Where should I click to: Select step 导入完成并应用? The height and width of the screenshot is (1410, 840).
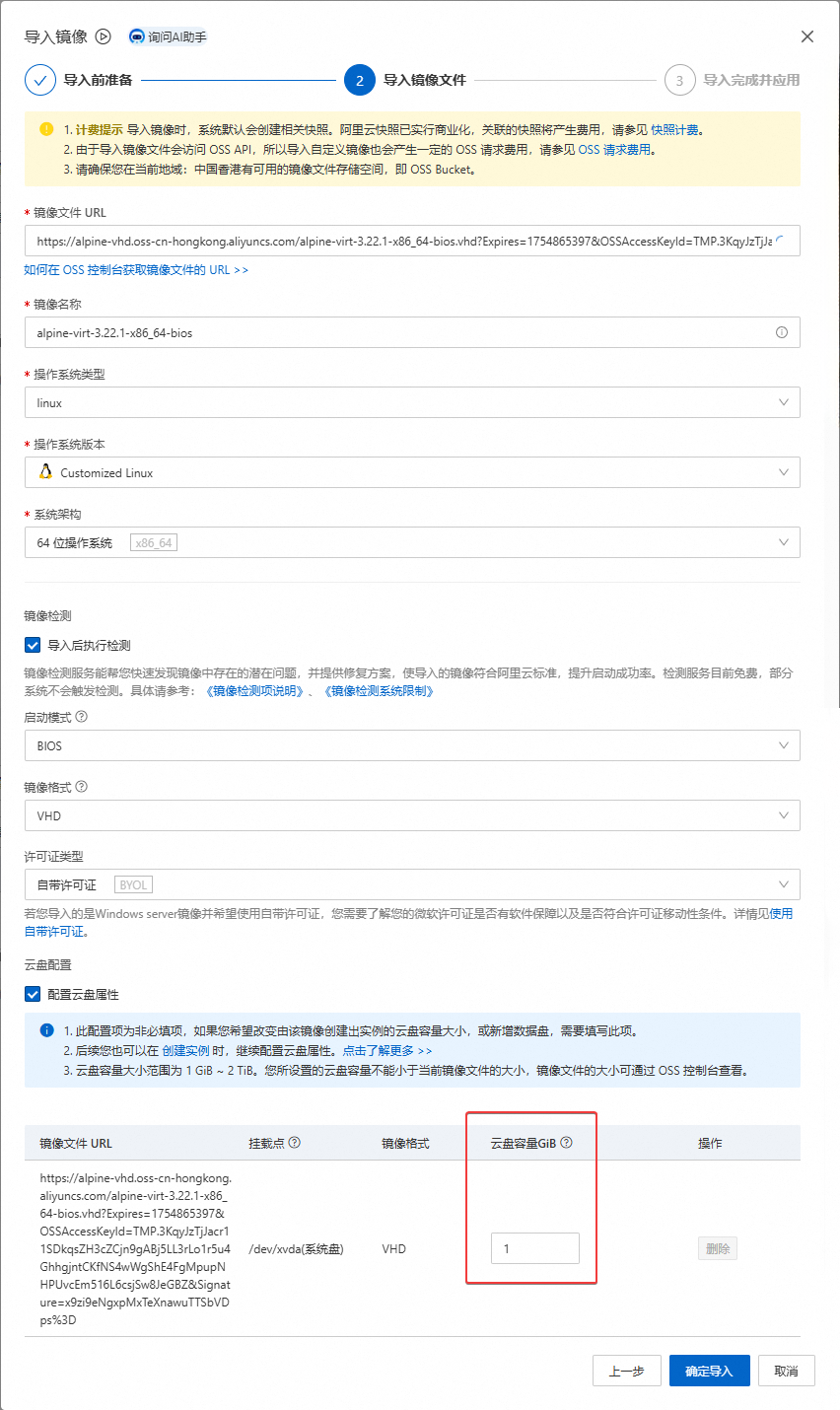[751, 80]
